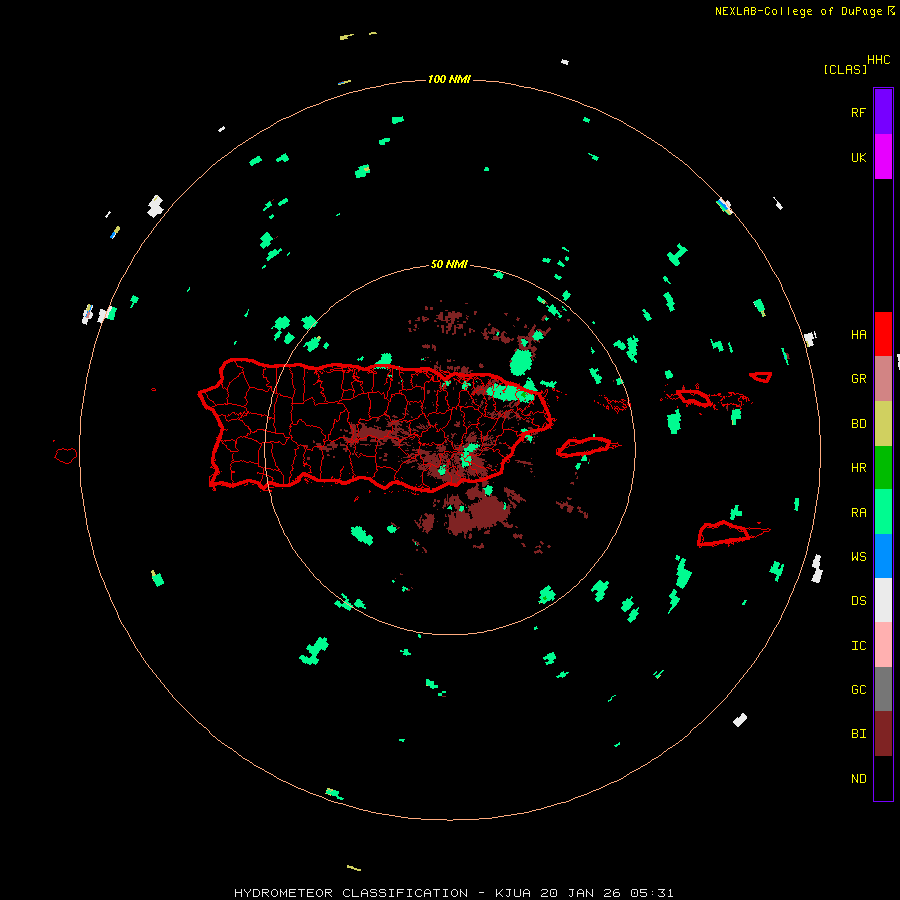This screenshot has height=900, width=900.
Task: Click the Vieques island outline
Action: (584, 447)
